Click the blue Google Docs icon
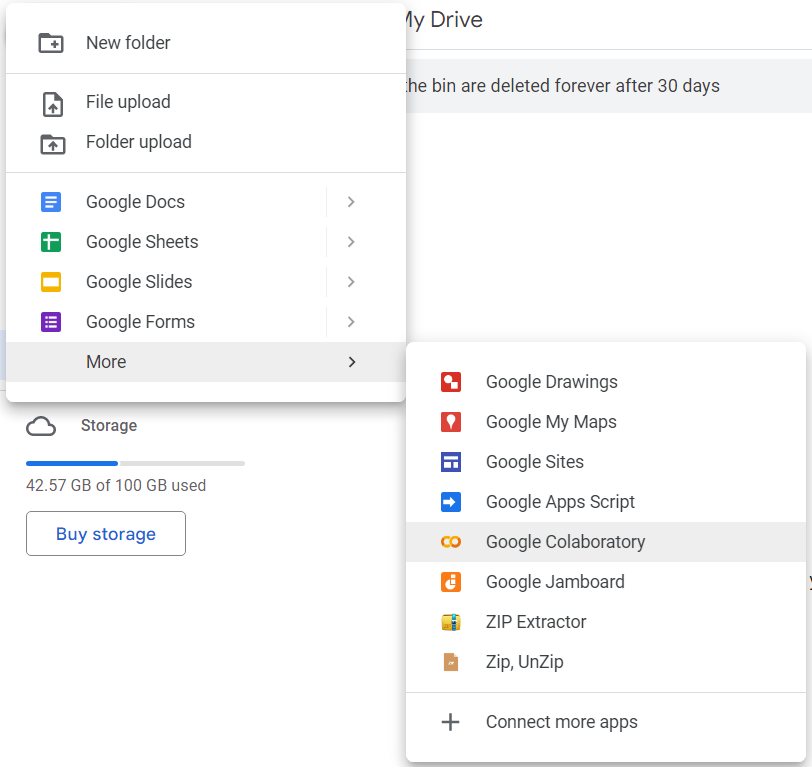The image size is (812, 767). coord(51,202)
